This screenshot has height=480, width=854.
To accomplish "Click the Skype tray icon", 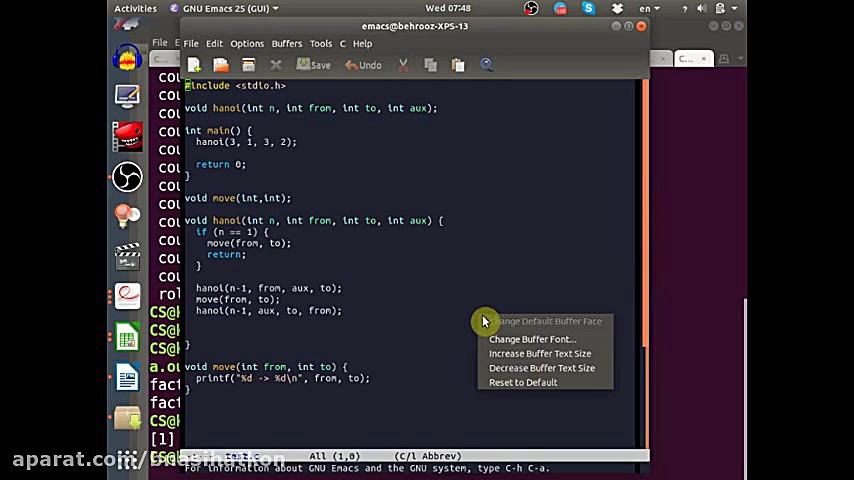I will point(588,8).
